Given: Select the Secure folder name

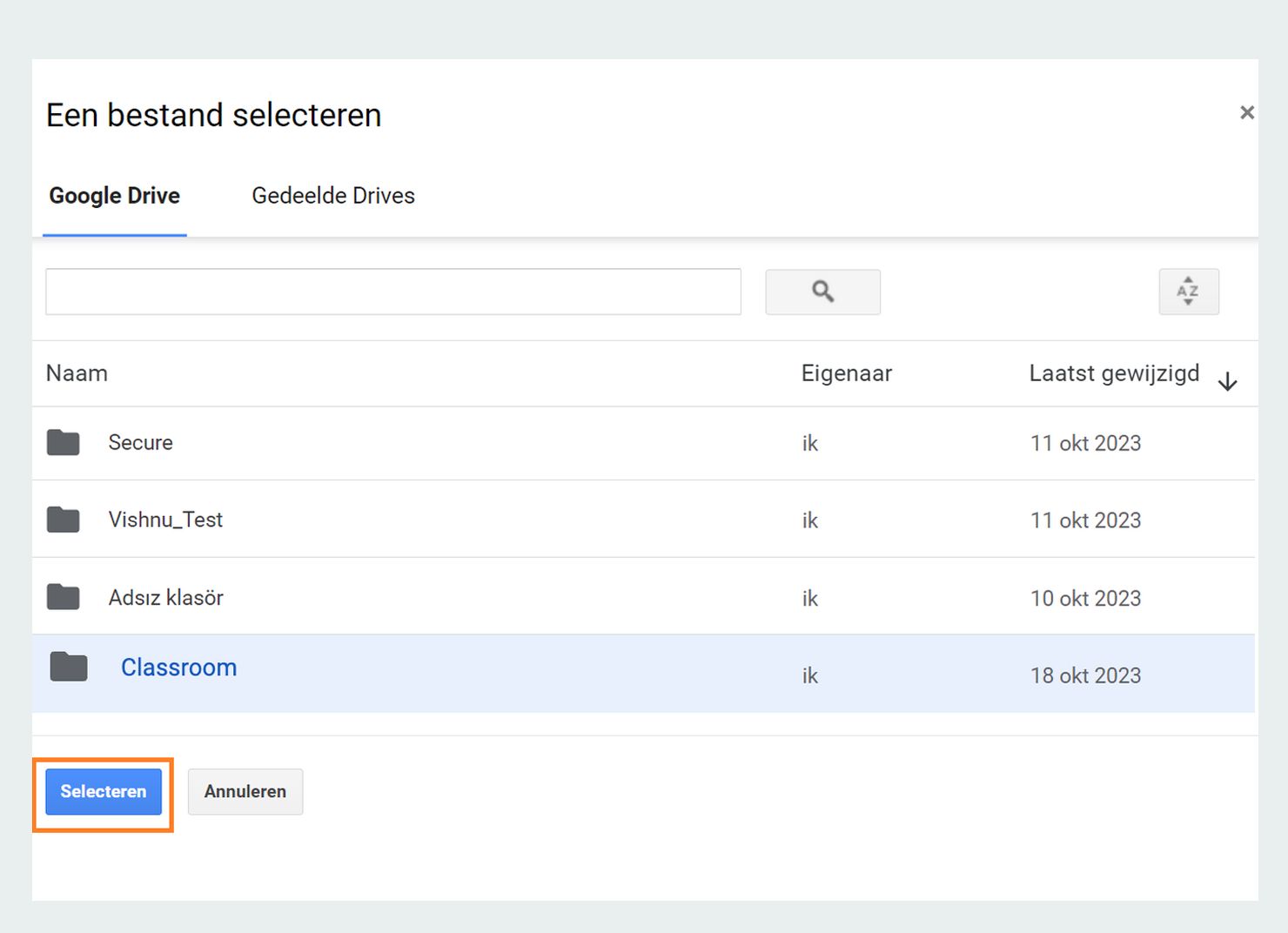Looking at the screenshot, I should [x=141, y=442].
